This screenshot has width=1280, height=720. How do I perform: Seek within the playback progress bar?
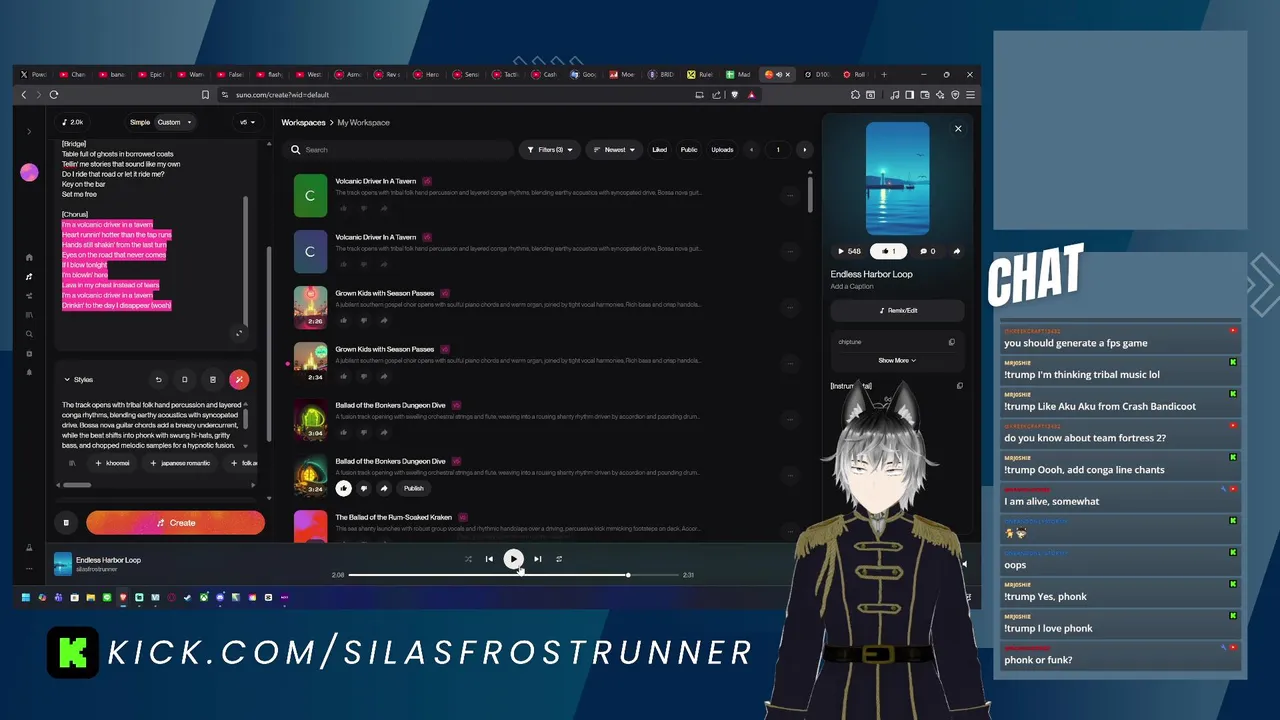513,575
